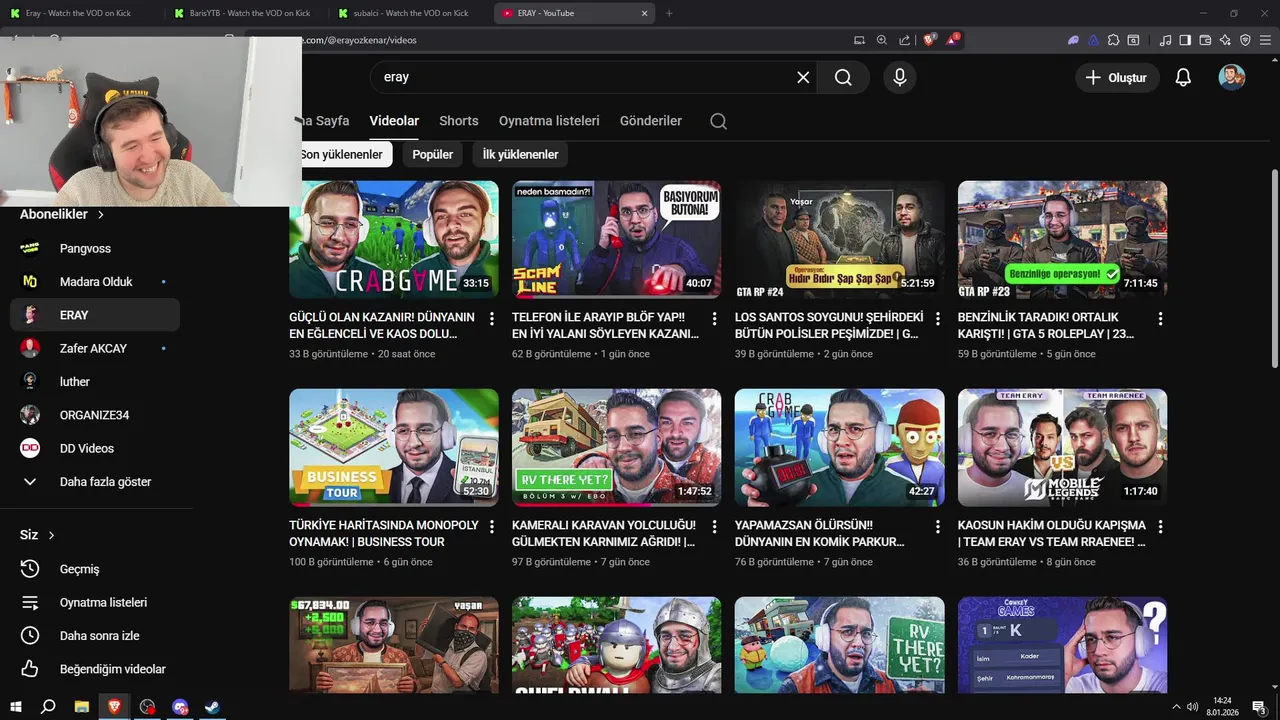Play the GTA RP #23 thumbnail
1280x720 pixels.
pyautogui.click(x=1062, y=239)
